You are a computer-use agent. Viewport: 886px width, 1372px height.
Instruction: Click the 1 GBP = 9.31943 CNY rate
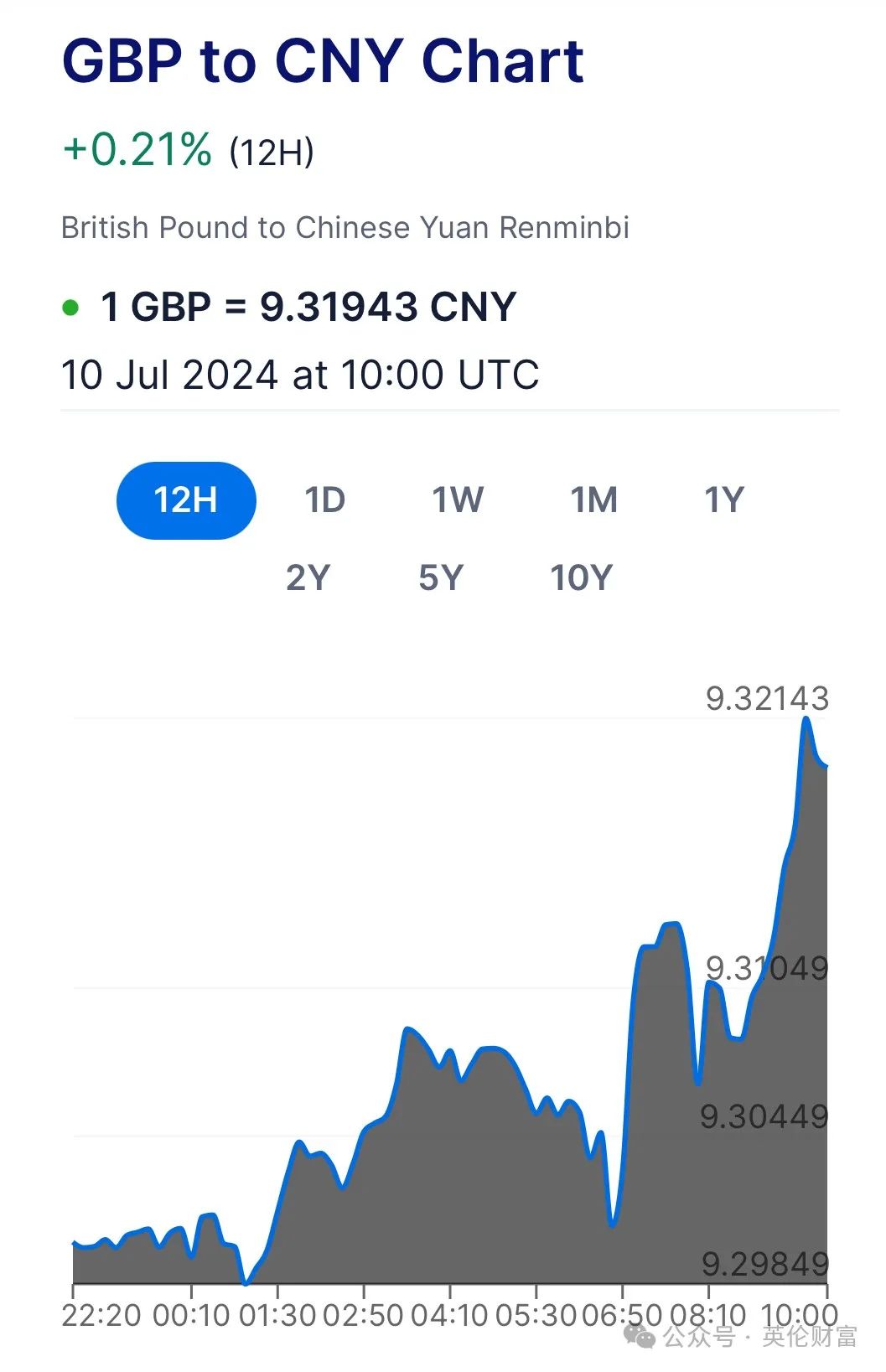[308, 307]
